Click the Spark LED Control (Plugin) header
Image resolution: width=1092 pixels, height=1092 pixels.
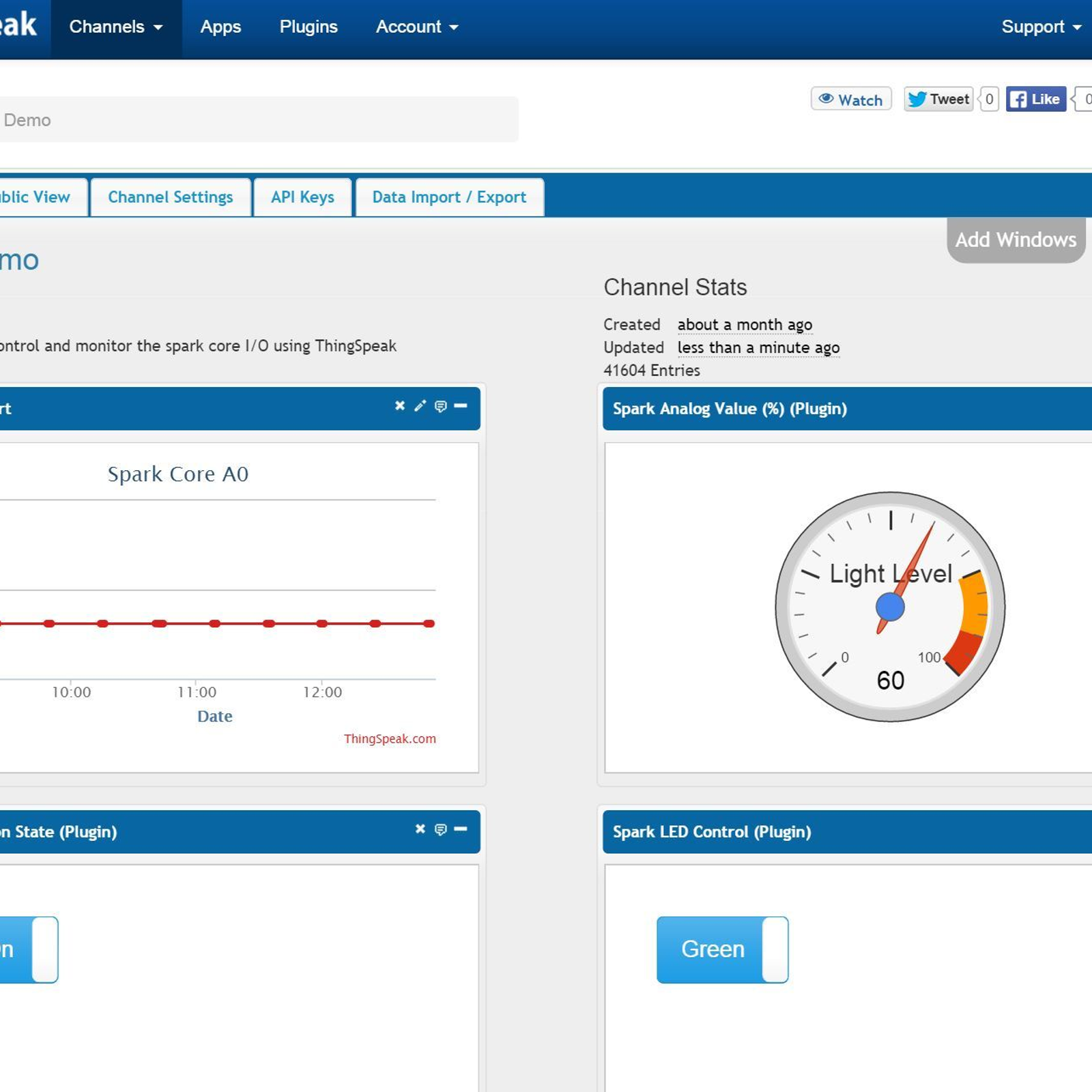click(847, 831)
